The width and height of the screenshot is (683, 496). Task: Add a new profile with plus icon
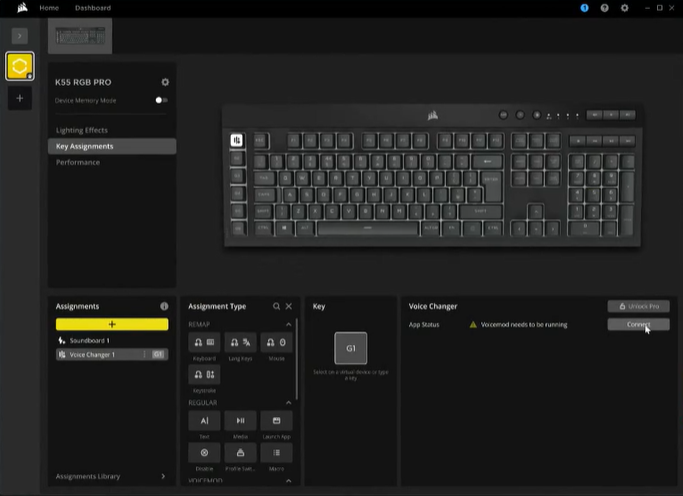tap(20, 98)
